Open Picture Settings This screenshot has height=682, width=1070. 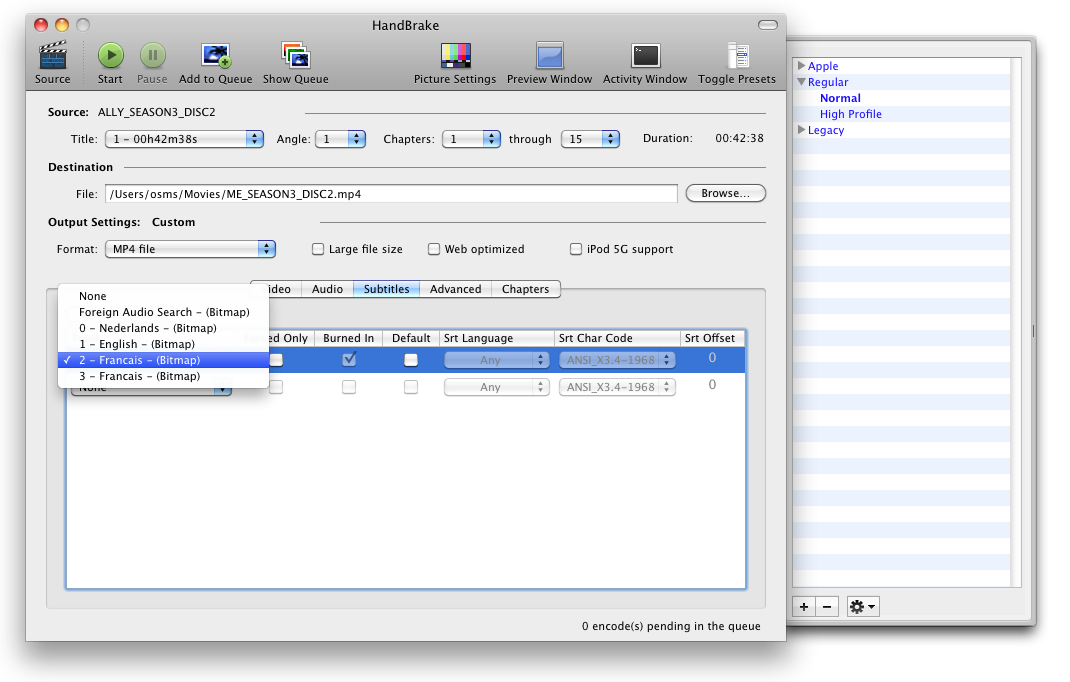(455, 56)
